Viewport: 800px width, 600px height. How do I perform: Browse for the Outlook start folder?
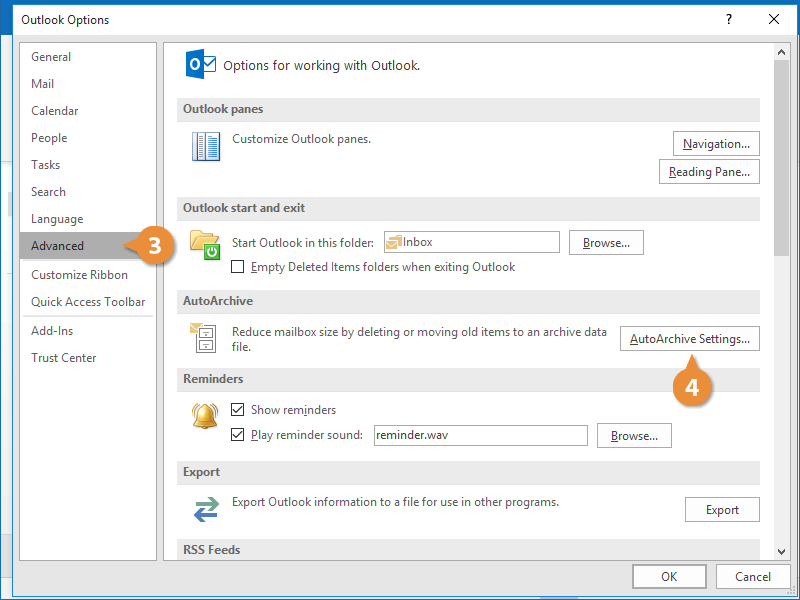(606, 243)
